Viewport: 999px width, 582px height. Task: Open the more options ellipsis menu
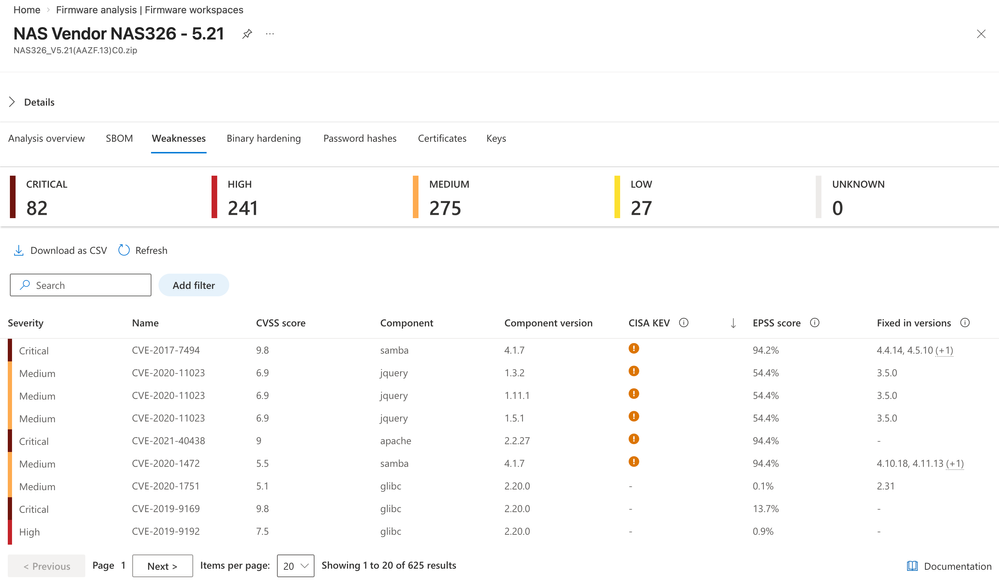click(270, 34)
